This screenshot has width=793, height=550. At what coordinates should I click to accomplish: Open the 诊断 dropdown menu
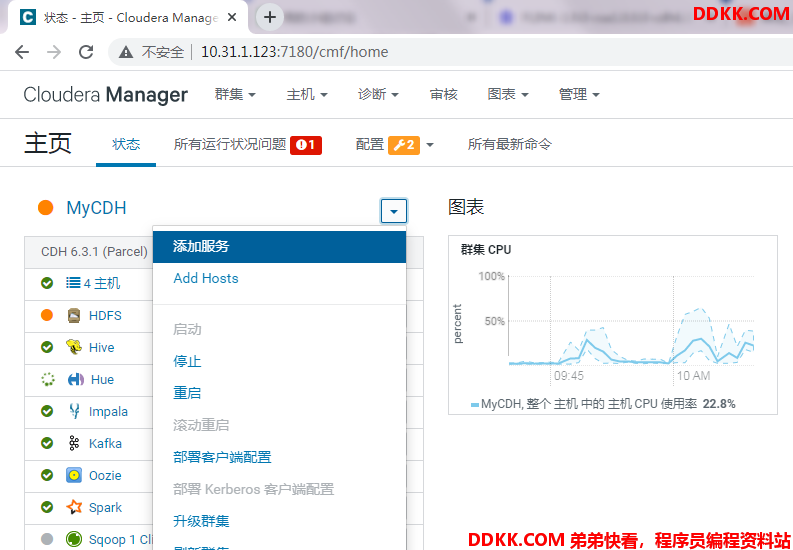[x=378, y=95]
